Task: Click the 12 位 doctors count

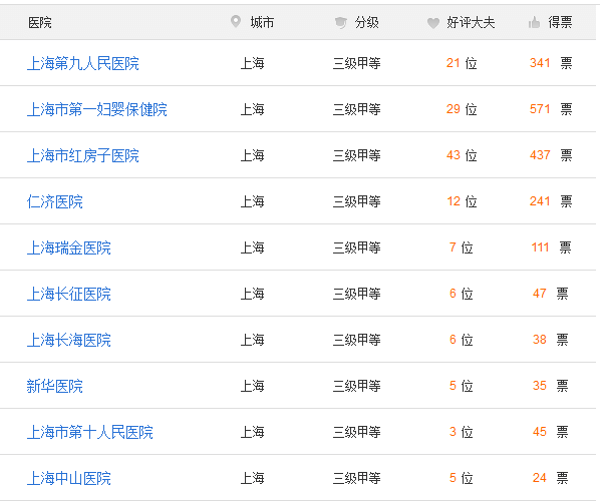Action: coord(462,201)
